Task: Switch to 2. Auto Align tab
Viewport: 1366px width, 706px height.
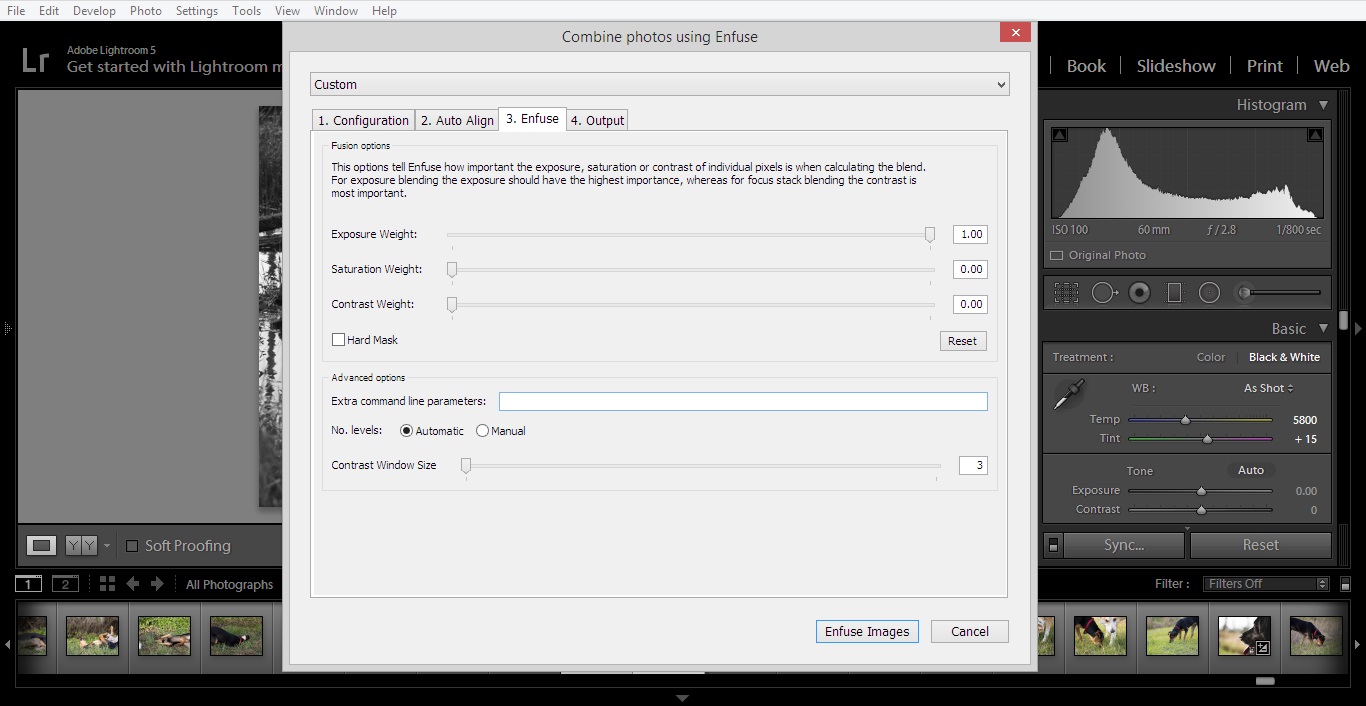Action: 457,120
